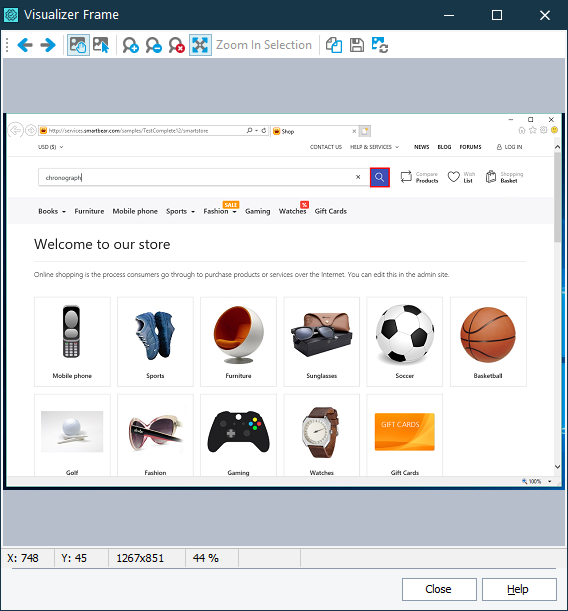Image resolution: width=568 pixels, height=611 pixels.
Task: Select the Furniture chair category thumbnail
Action: 238,341
